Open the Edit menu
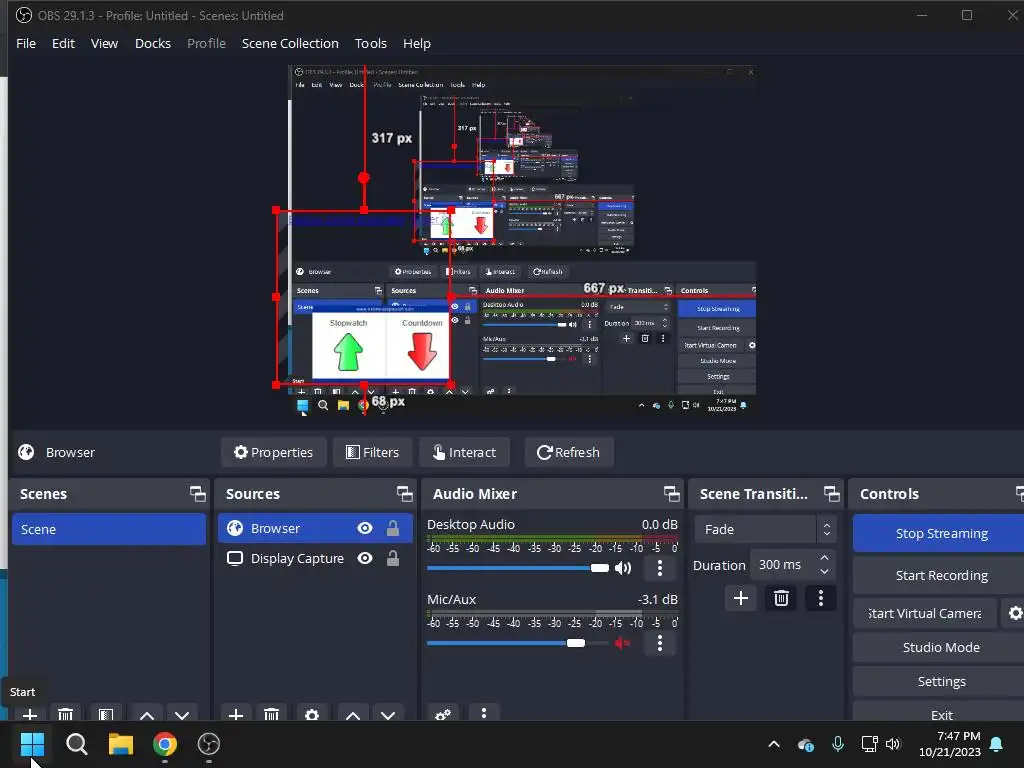Viewport: 1024px width, 768px height. point(63,43)
